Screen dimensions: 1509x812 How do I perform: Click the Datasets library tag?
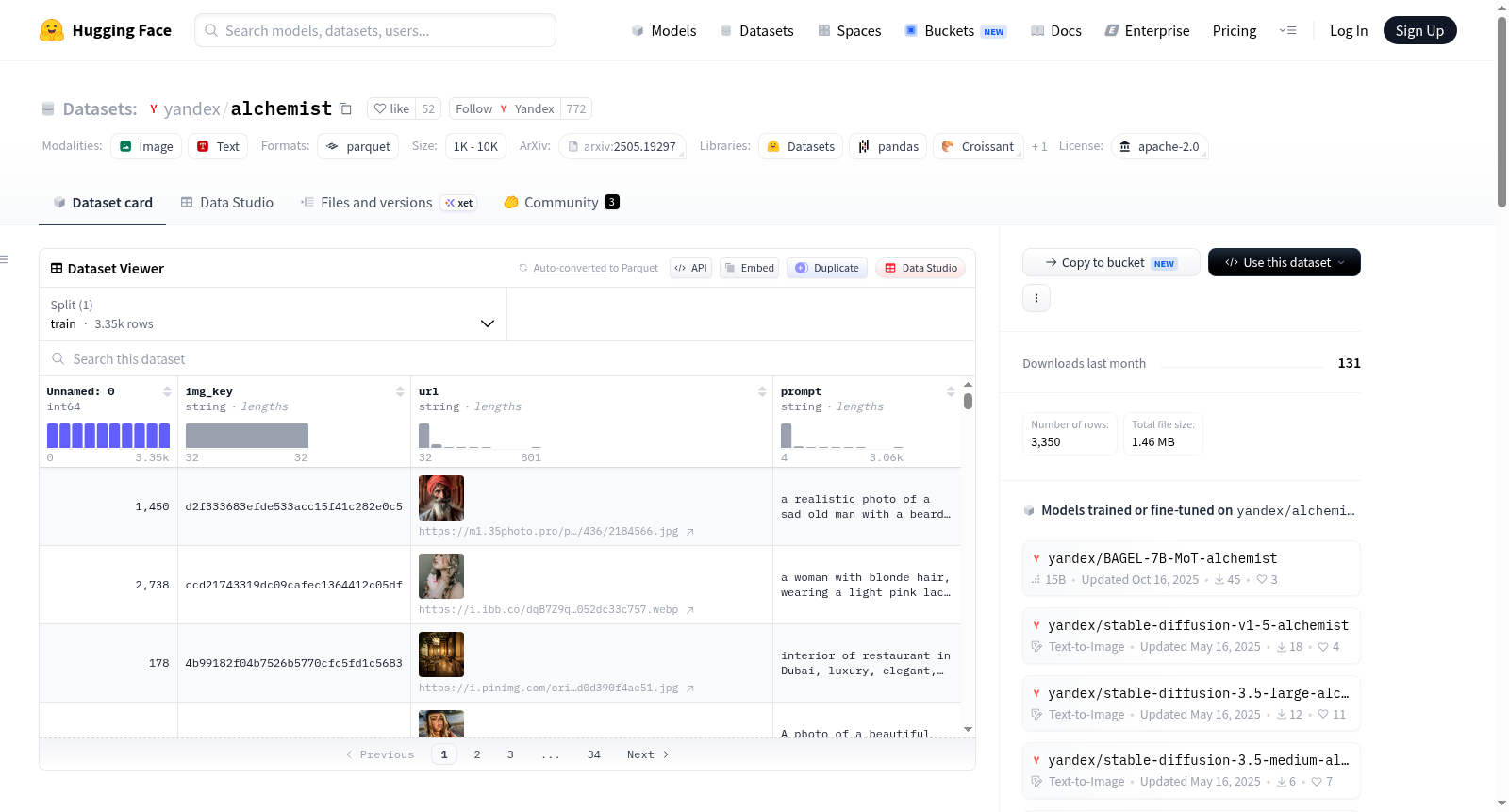tap(801, 146)
